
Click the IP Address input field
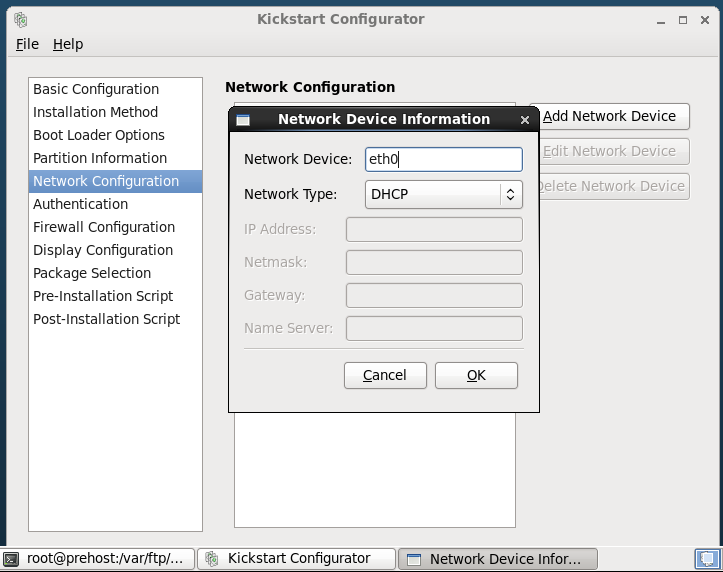(434, 230)
